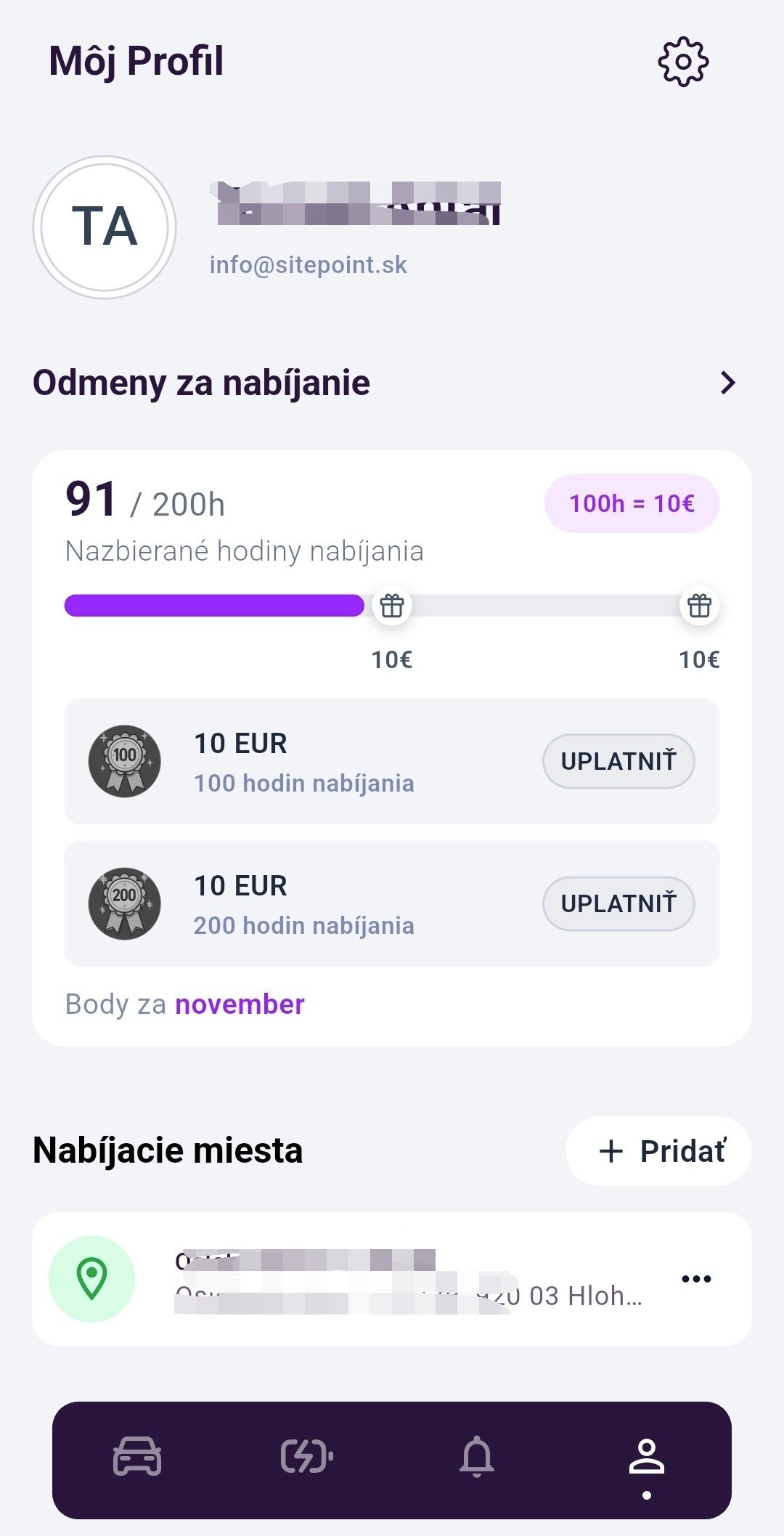Tap the first gift icon on progress bar
Viewport: 784px width, 1536px height.
click(x=392, y=605)
